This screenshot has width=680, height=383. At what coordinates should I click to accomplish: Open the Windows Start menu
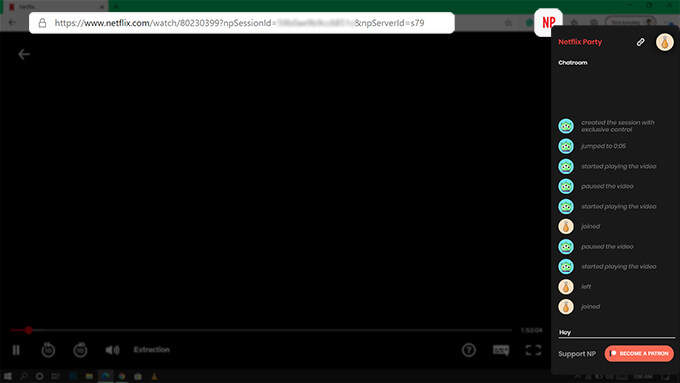point(7,376)
